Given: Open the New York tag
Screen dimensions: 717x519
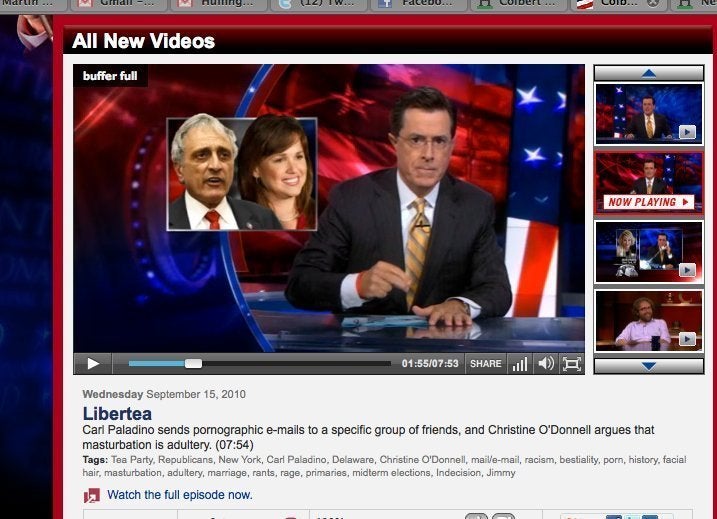Looking at the screenshot, I should point(239,460).
